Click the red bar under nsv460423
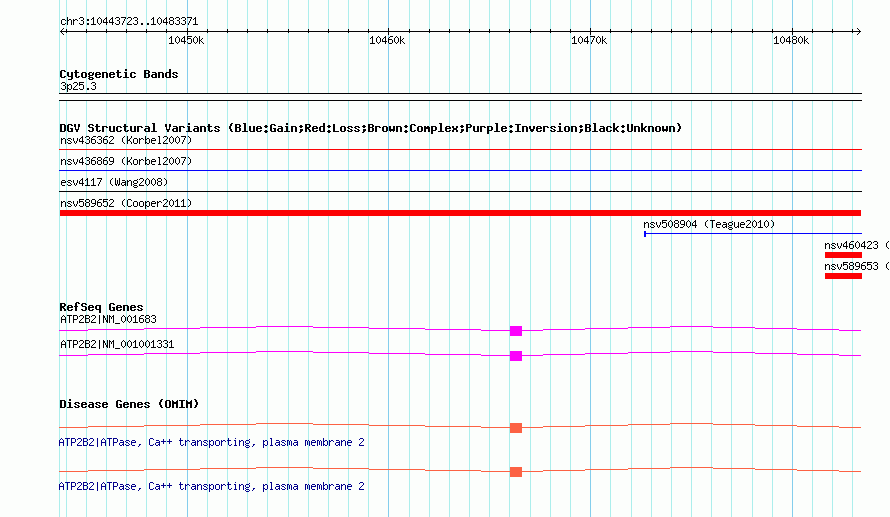The image size is (890, 517). [x=843, y=255]
